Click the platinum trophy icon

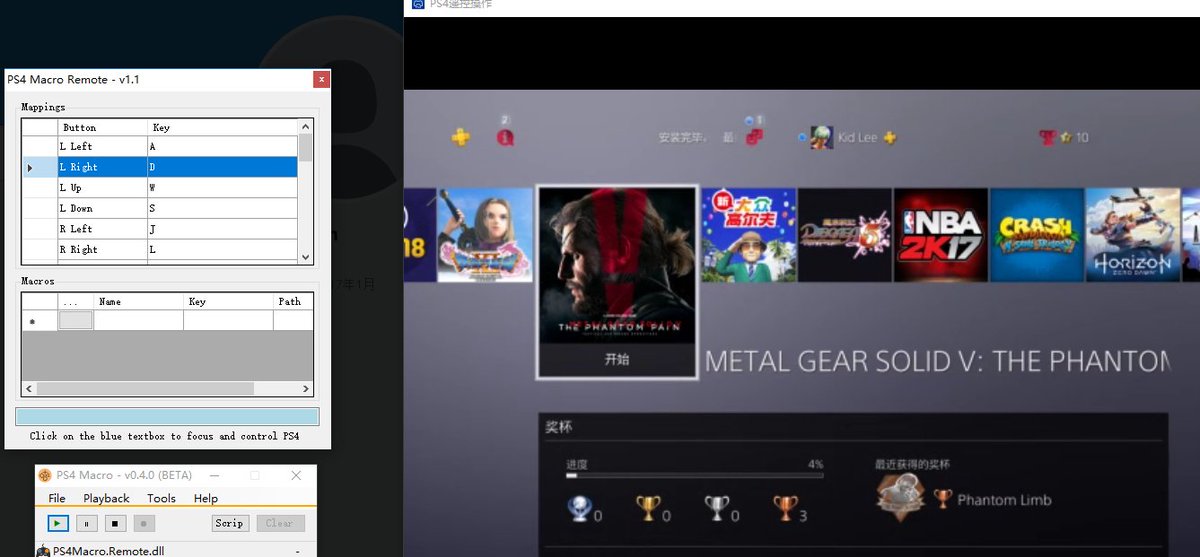(579, 509)
